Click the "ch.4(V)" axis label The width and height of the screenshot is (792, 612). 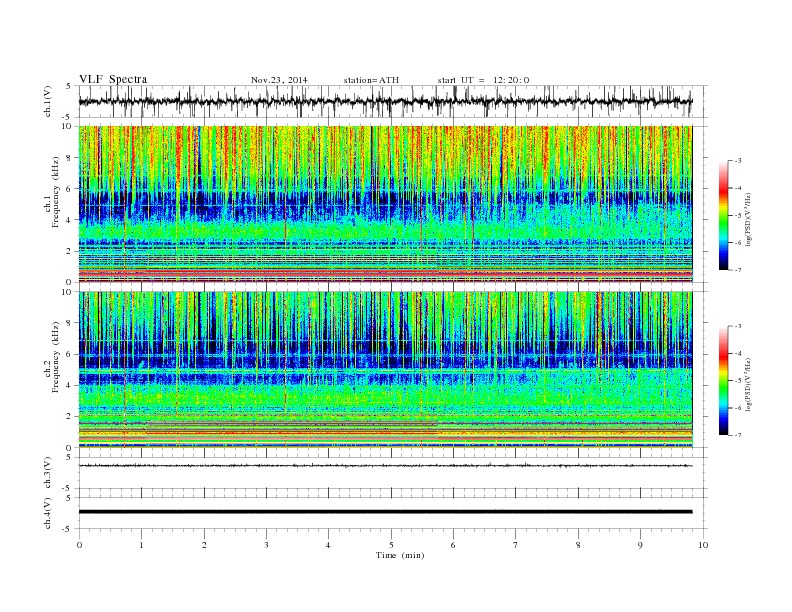click(47, 514)
